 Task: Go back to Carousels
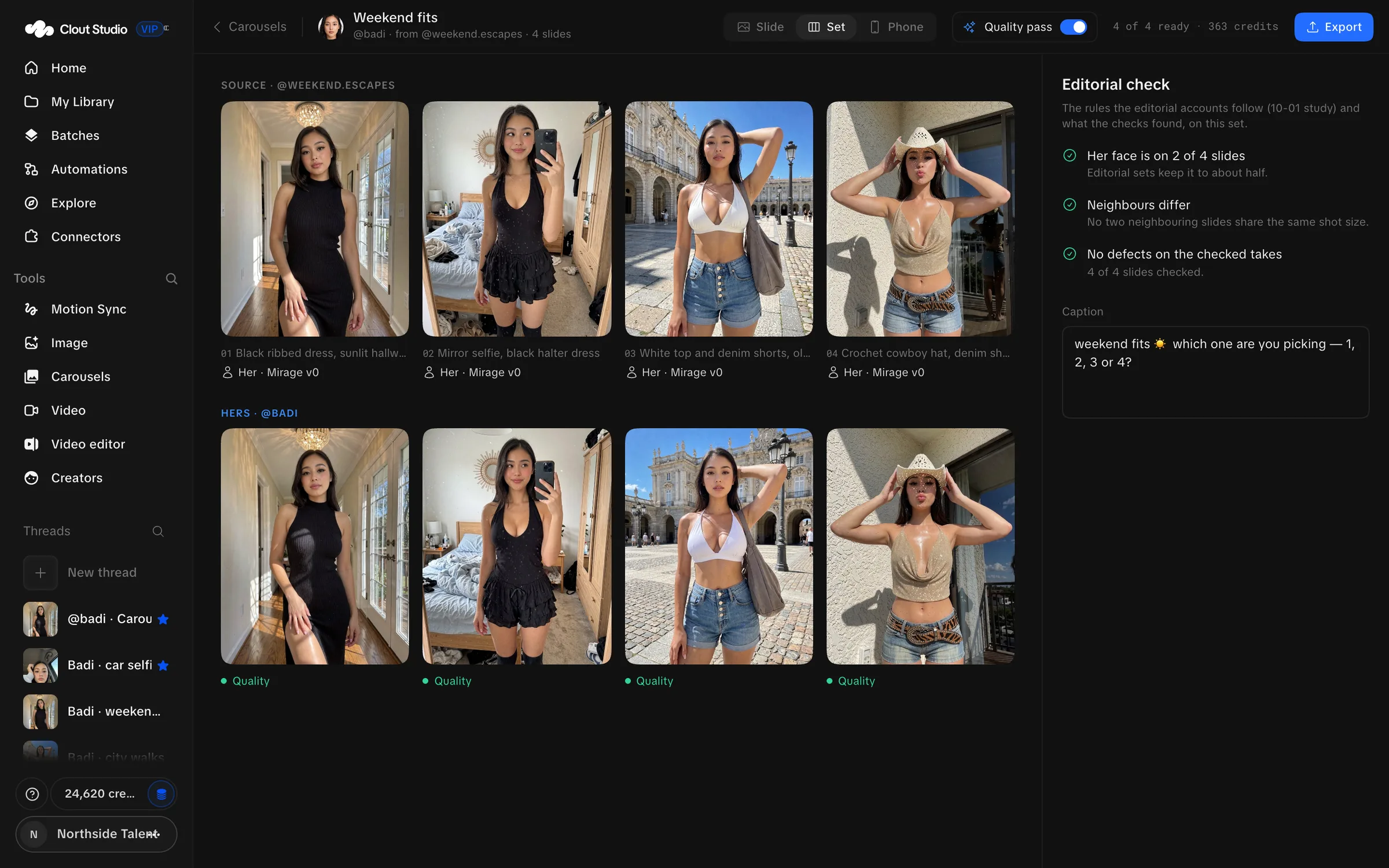point(250,27)
